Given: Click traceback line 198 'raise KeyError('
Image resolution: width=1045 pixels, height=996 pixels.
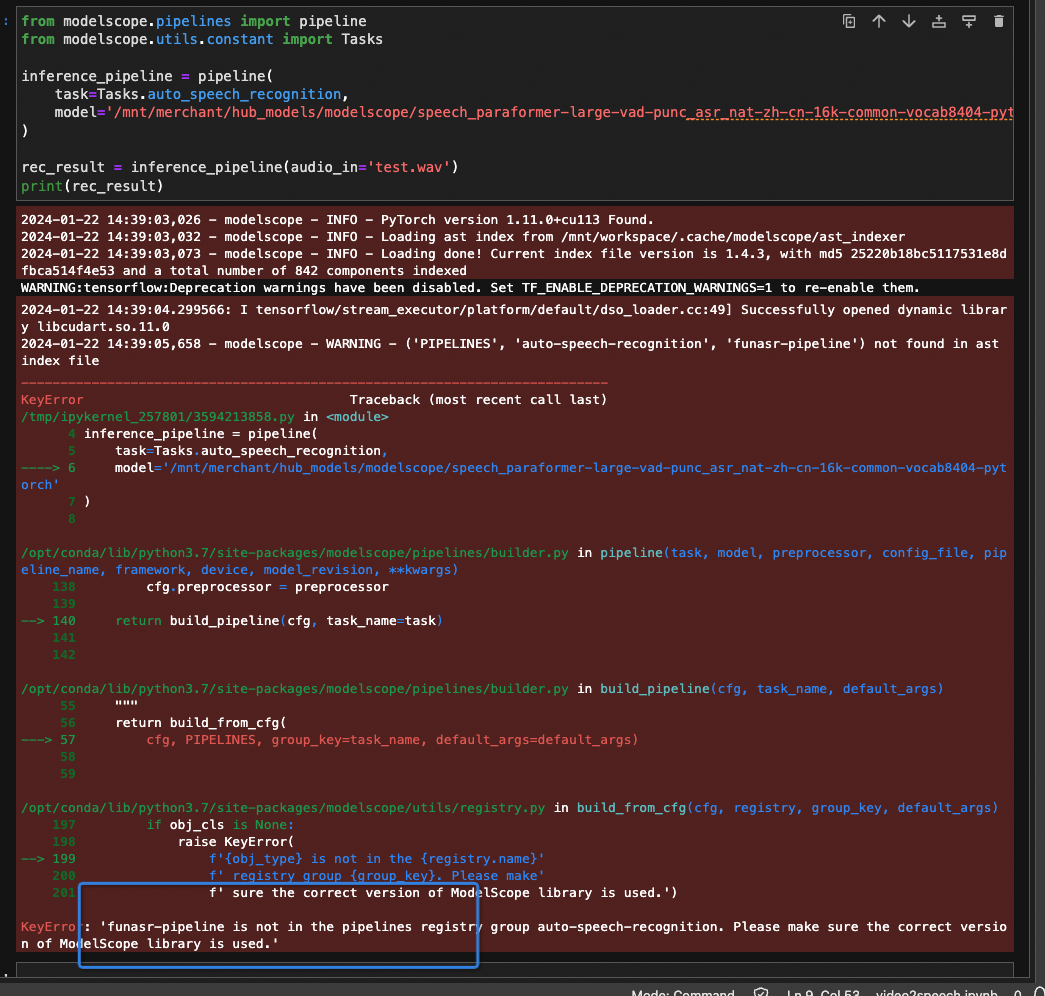Looking at the screenshot, I should point(236,842).
